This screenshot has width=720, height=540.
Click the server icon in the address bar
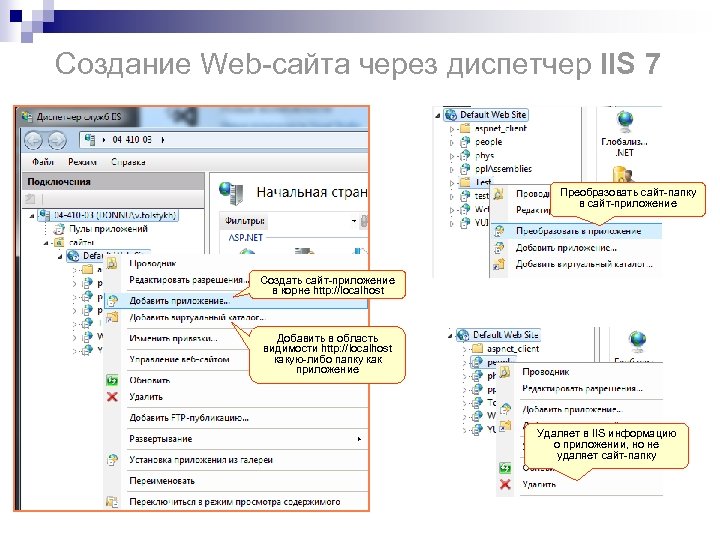(x=90, y=139)
